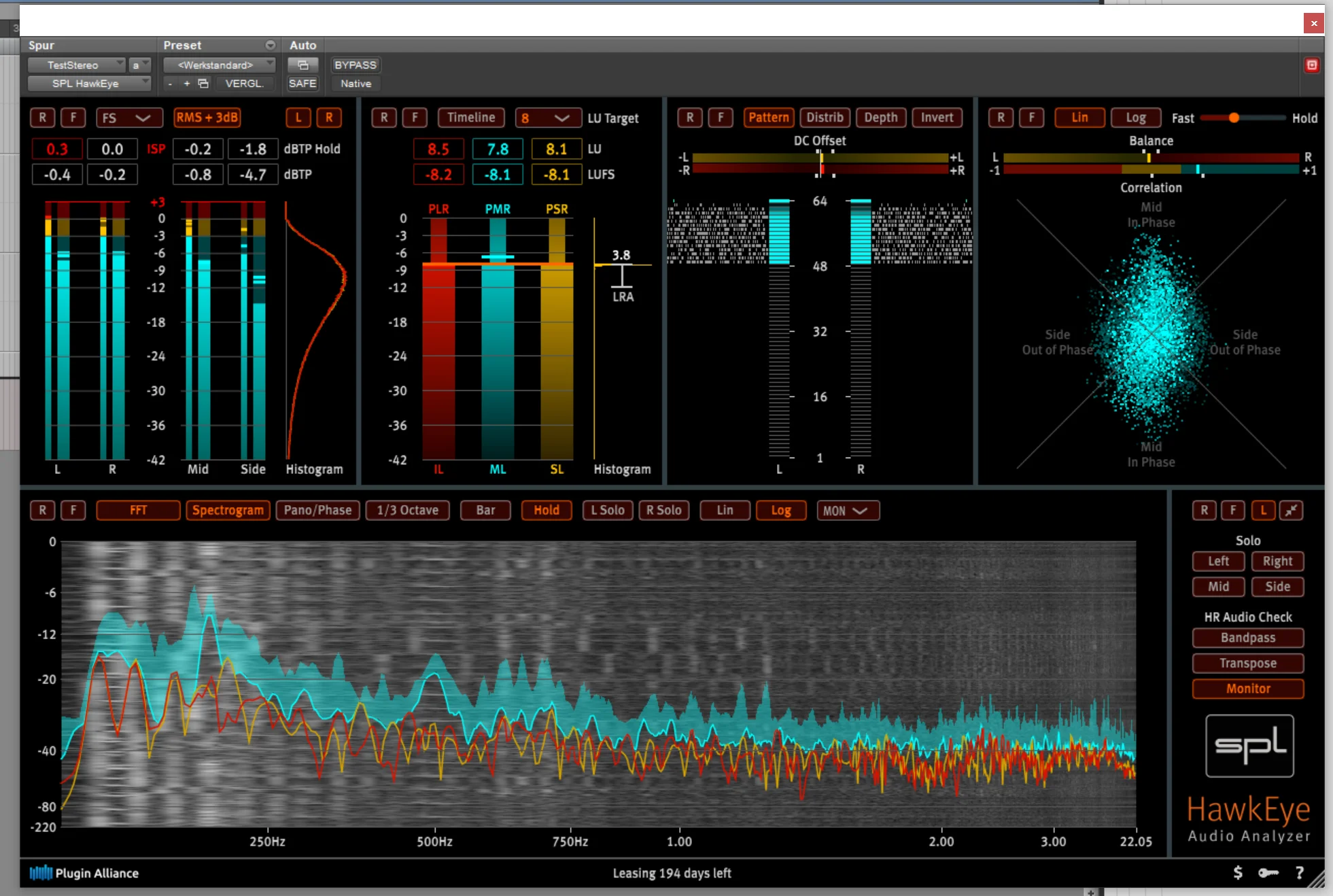
Task: Click the R reset button in level meter panel
Action: tap(42, 118)
